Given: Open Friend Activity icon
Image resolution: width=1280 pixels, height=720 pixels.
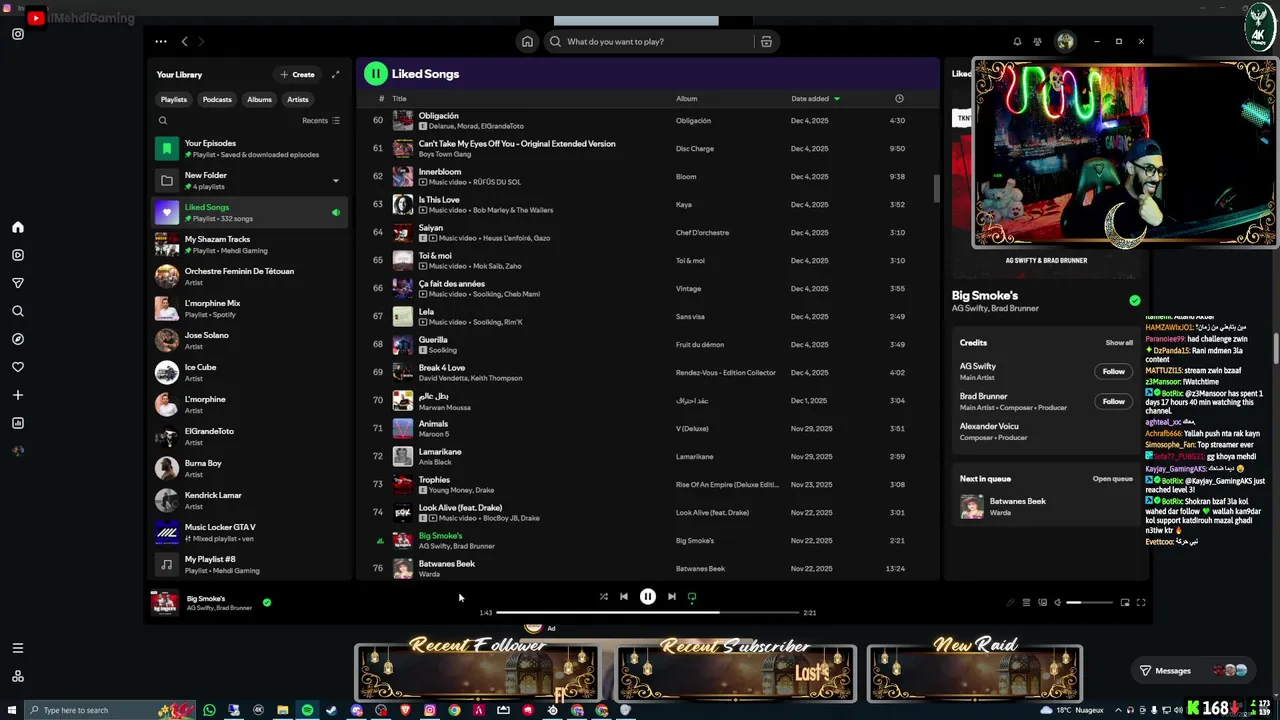Looking at the screenshot, I should (1037, 42).
